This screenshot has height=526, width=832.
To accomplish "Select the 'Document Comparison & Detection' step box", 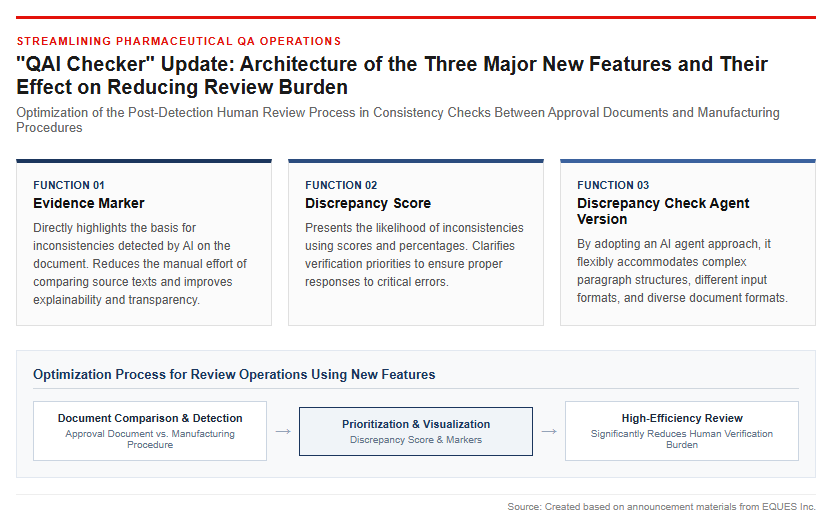I will 150,431.
